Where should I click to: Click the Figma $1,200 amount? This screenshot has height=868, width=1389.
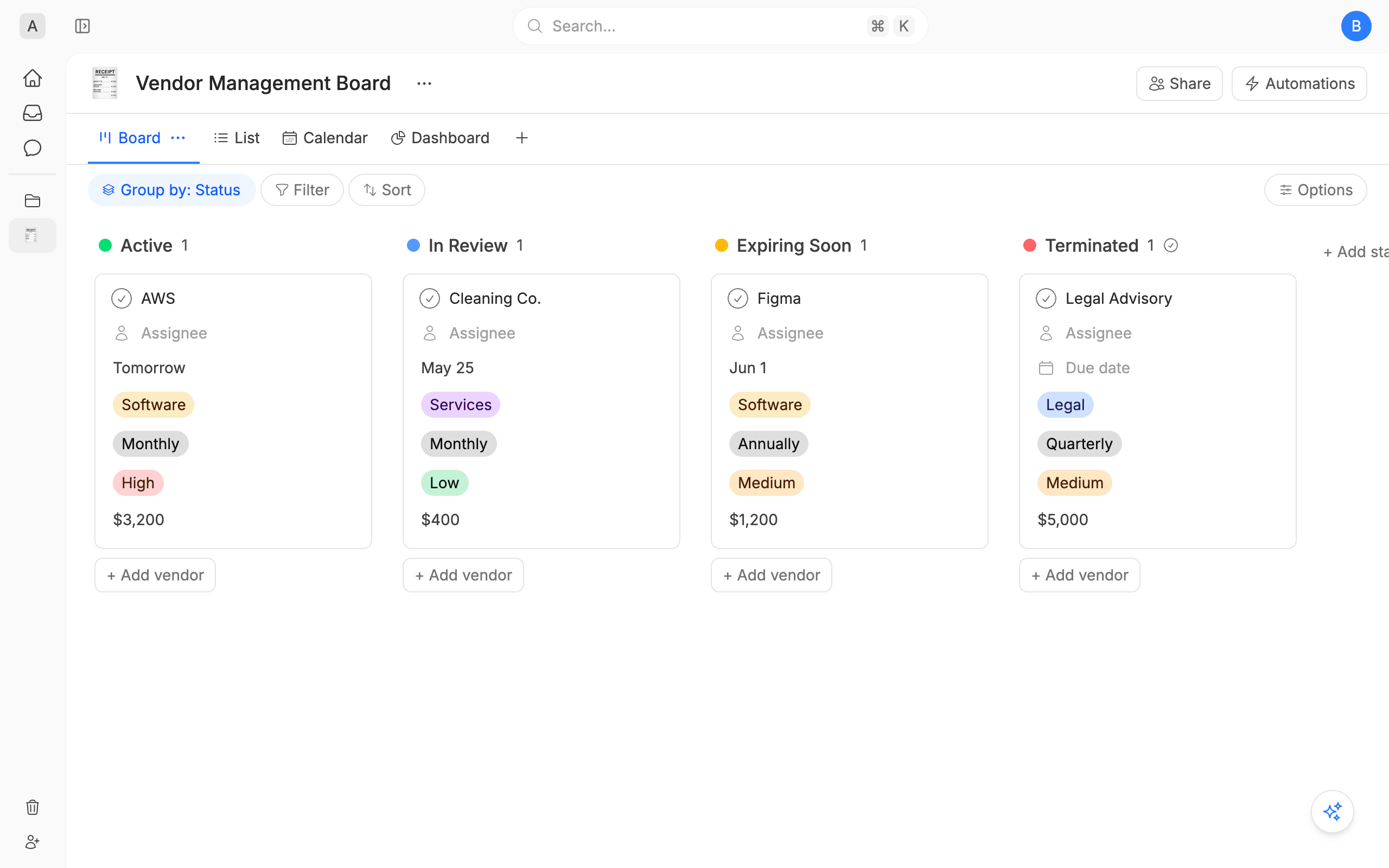click(753, 520)
